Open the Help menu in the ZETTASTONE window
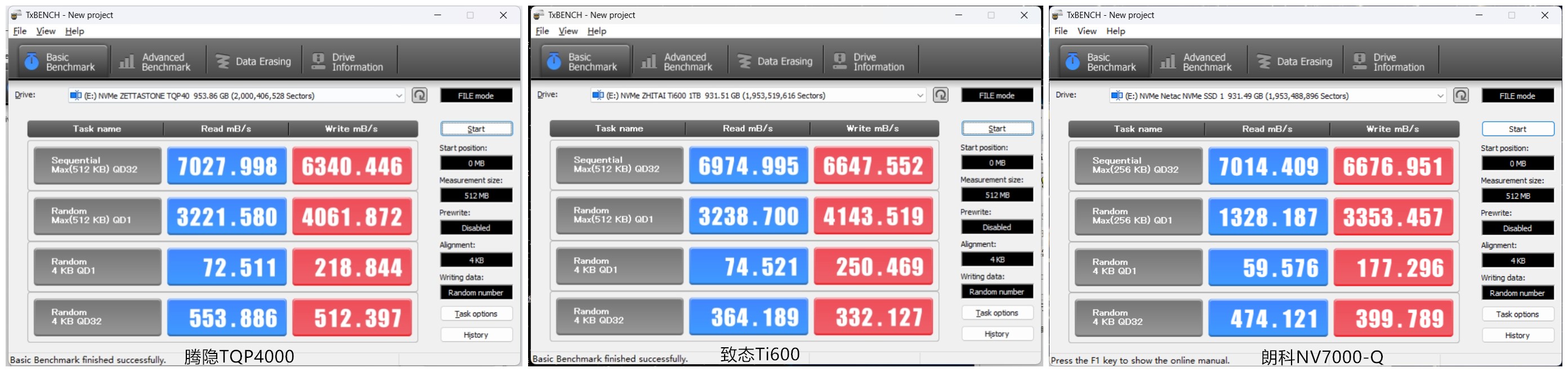The image size is (1568, 372). pos(74,31)
